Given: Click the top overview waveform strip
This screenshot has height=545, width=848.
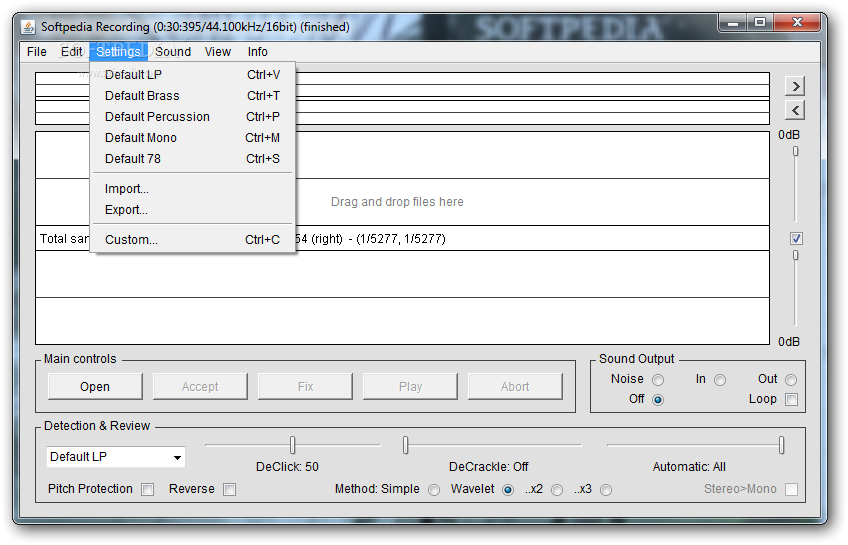Looking at the screenshot, I should point(402,98).
